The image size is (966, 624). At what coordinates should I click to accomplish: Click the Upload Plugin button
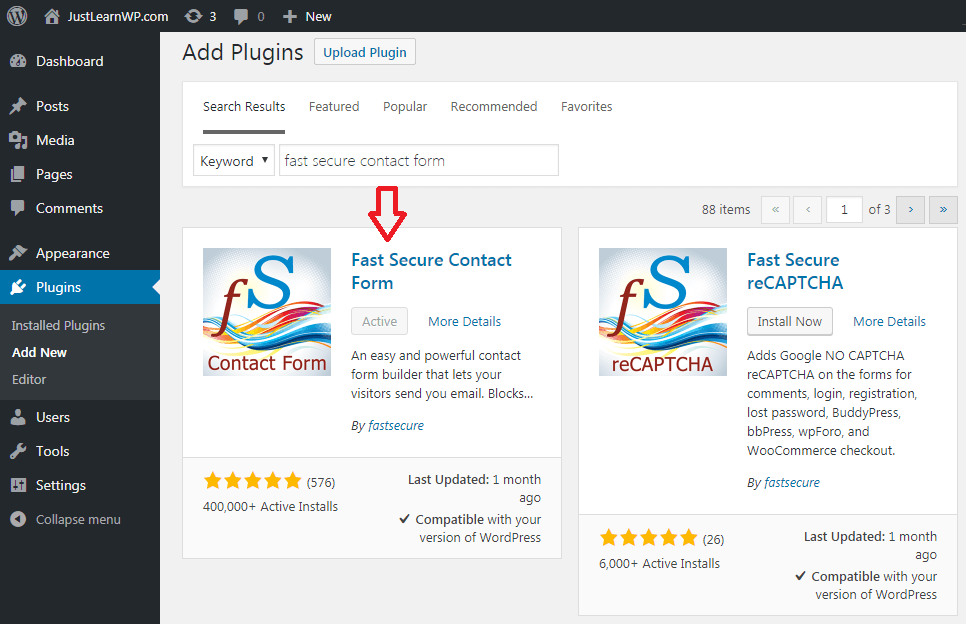365,52
